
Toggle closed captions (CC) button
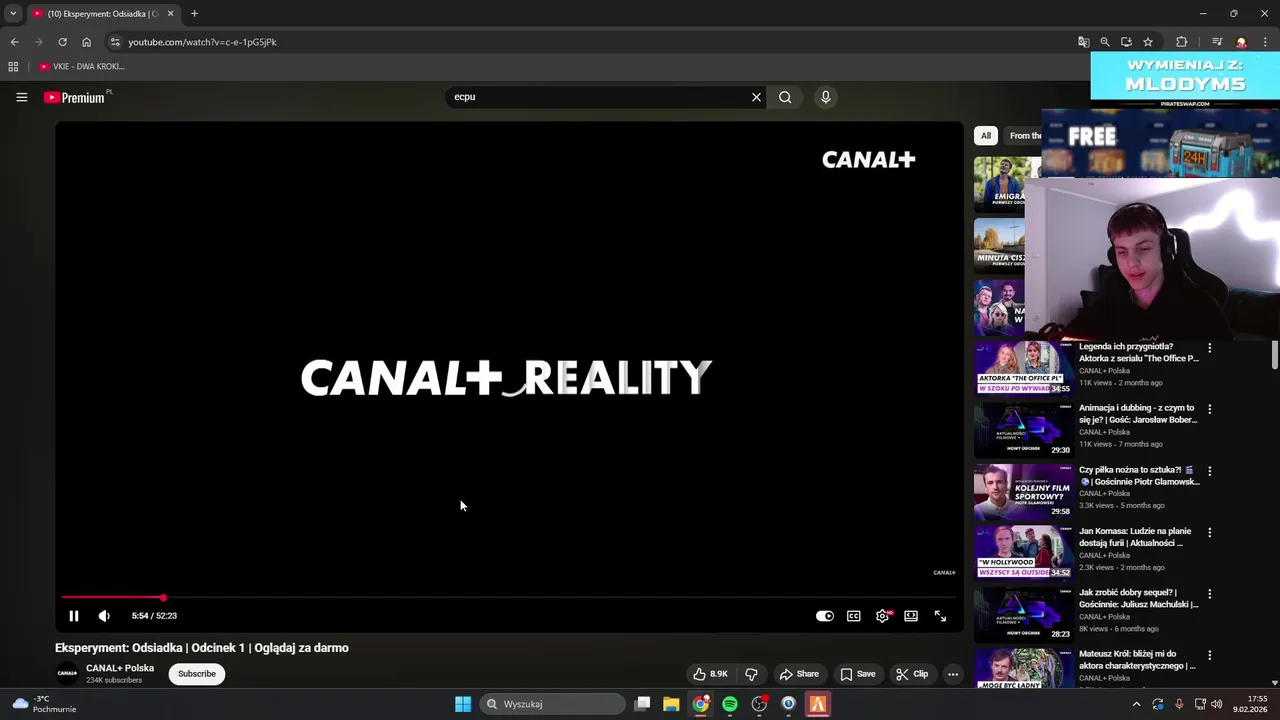coord(854,616)
